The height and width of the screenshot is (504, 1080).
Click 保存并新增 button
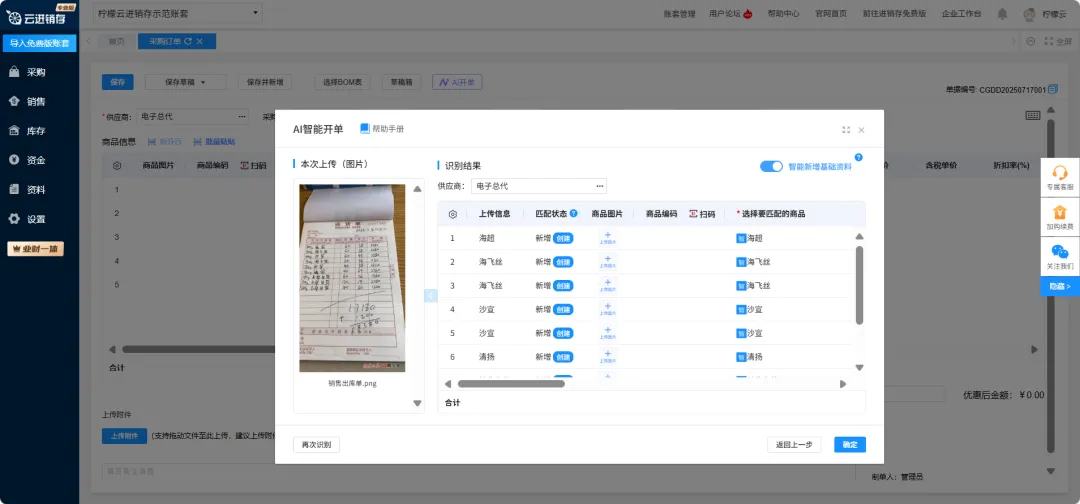click(x=265, y=82)
